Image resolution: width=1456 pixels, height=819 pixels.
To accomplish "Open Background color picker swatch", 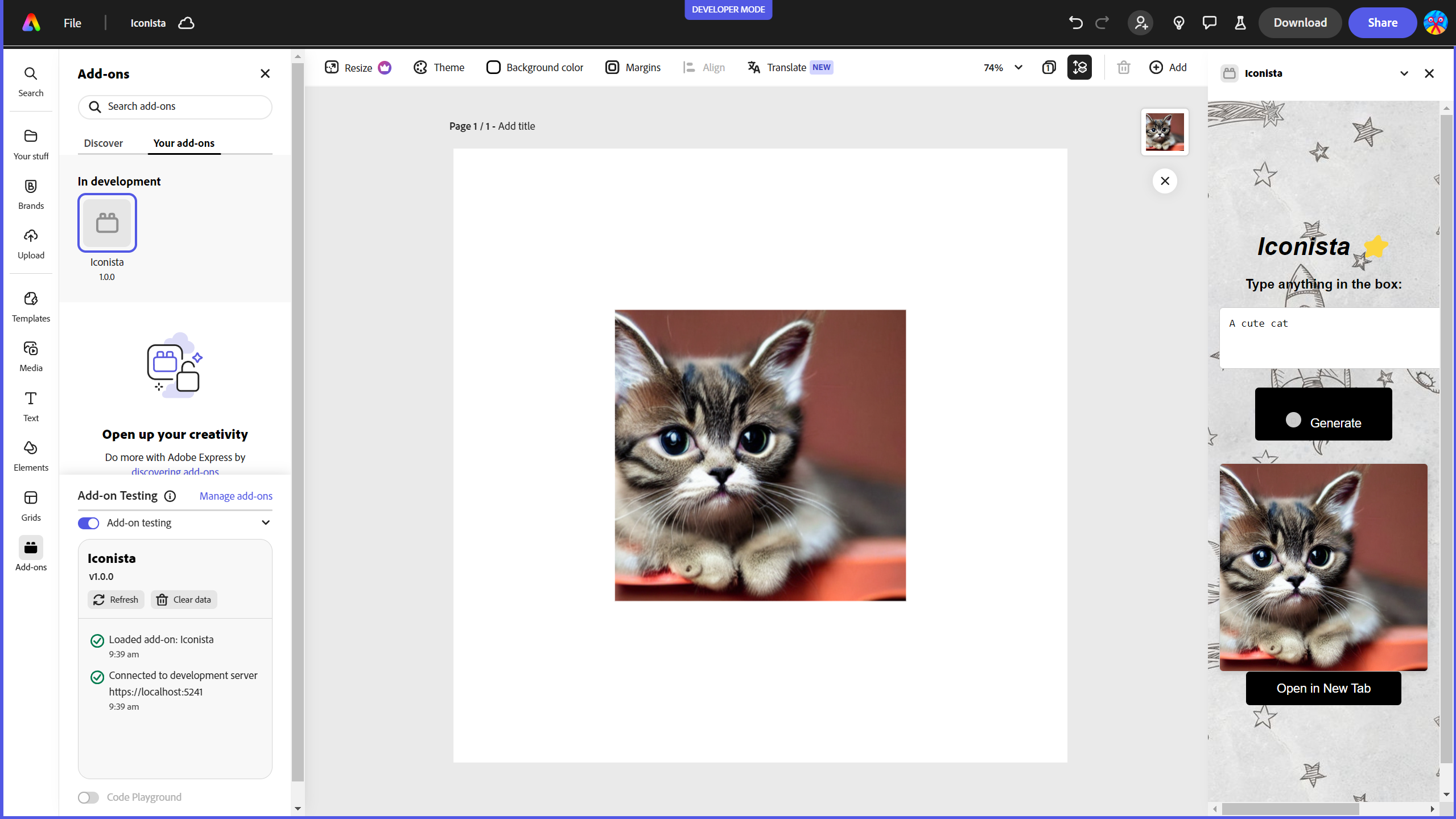I will [x=493, y=67].
